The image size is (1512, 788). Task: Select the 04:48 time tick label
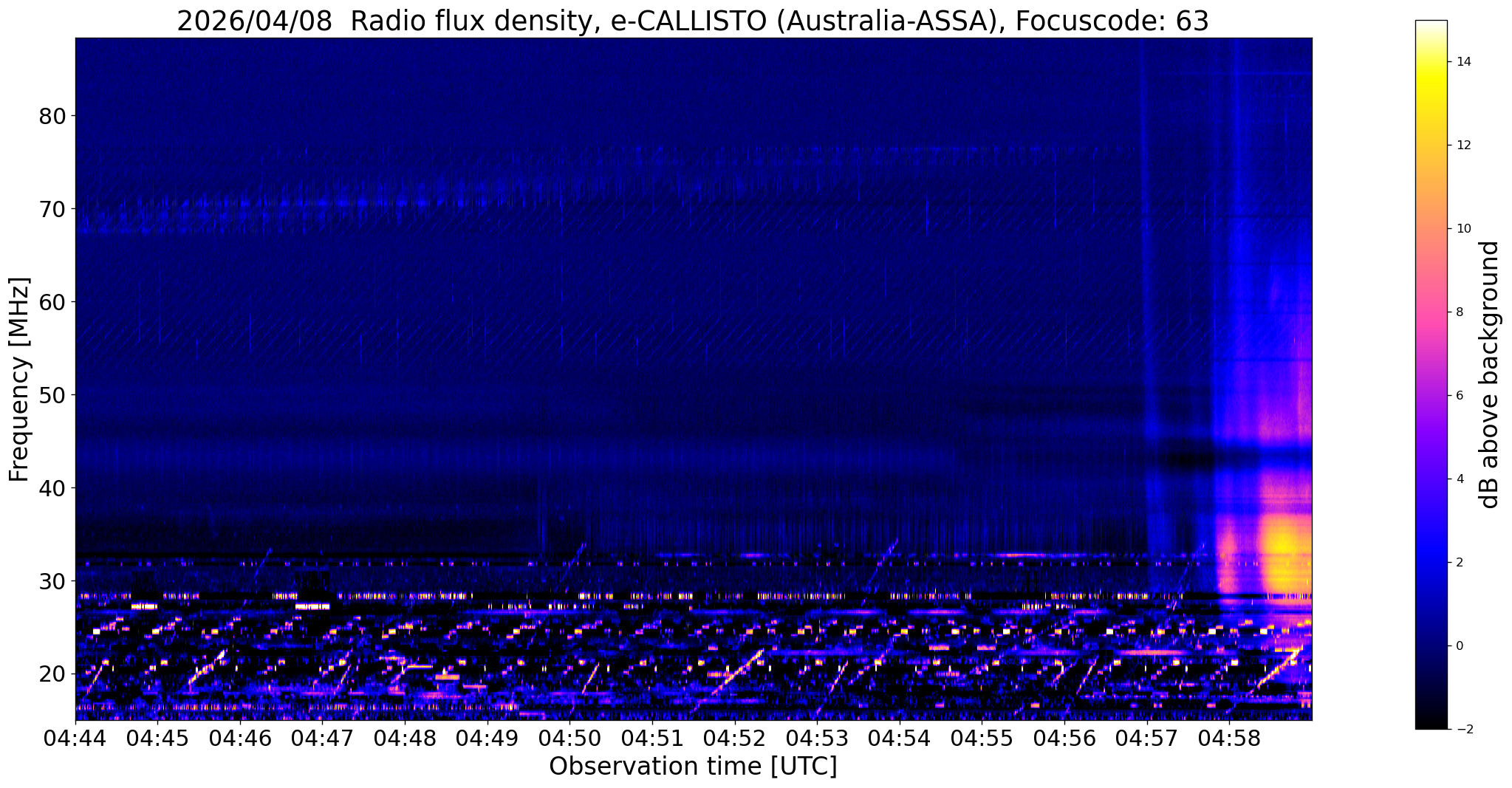pyautogui.click(x=405, y=738)
